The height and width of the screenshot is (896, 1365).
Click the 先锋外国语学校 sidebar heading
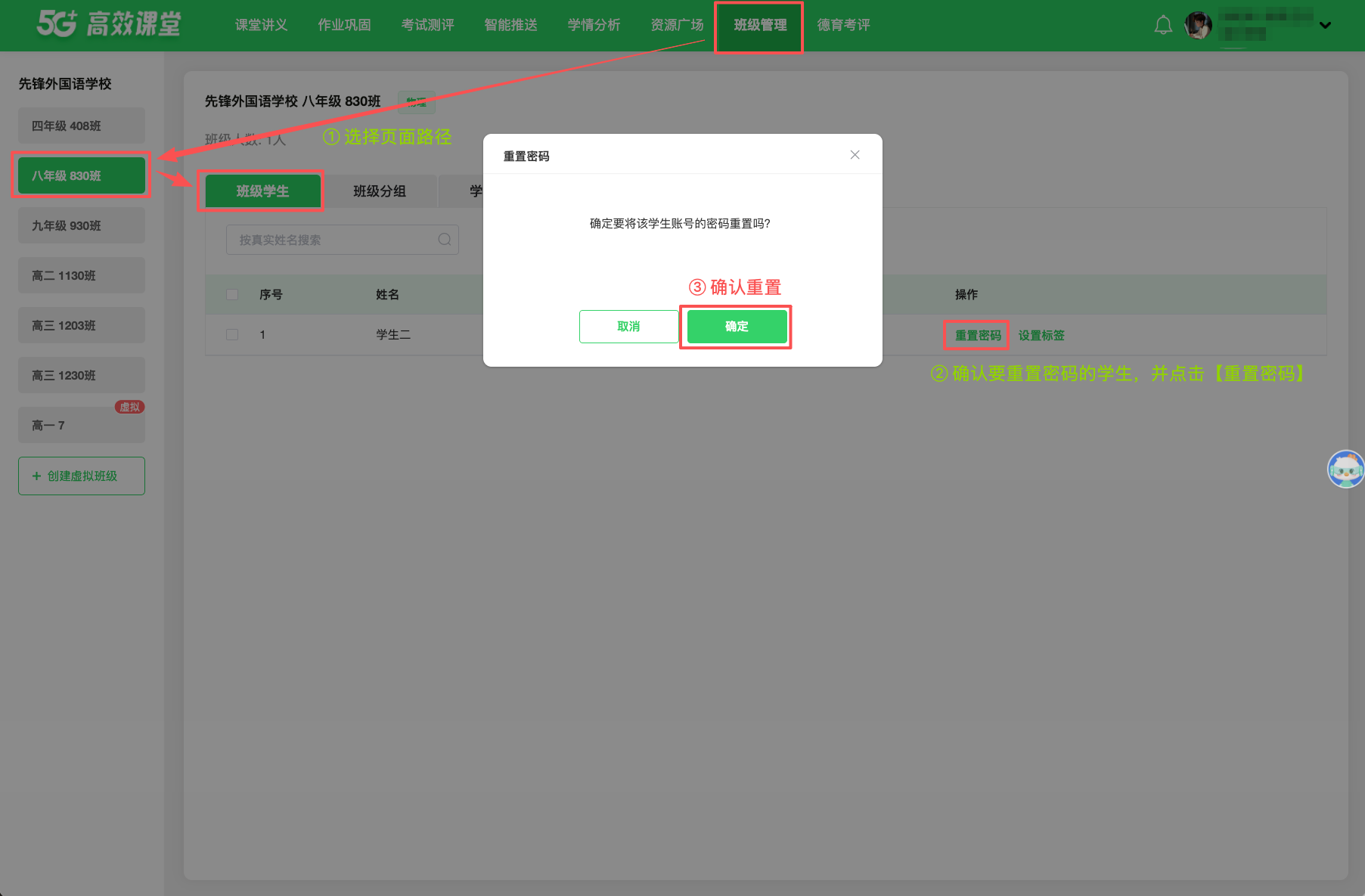(x=65, y=84)
